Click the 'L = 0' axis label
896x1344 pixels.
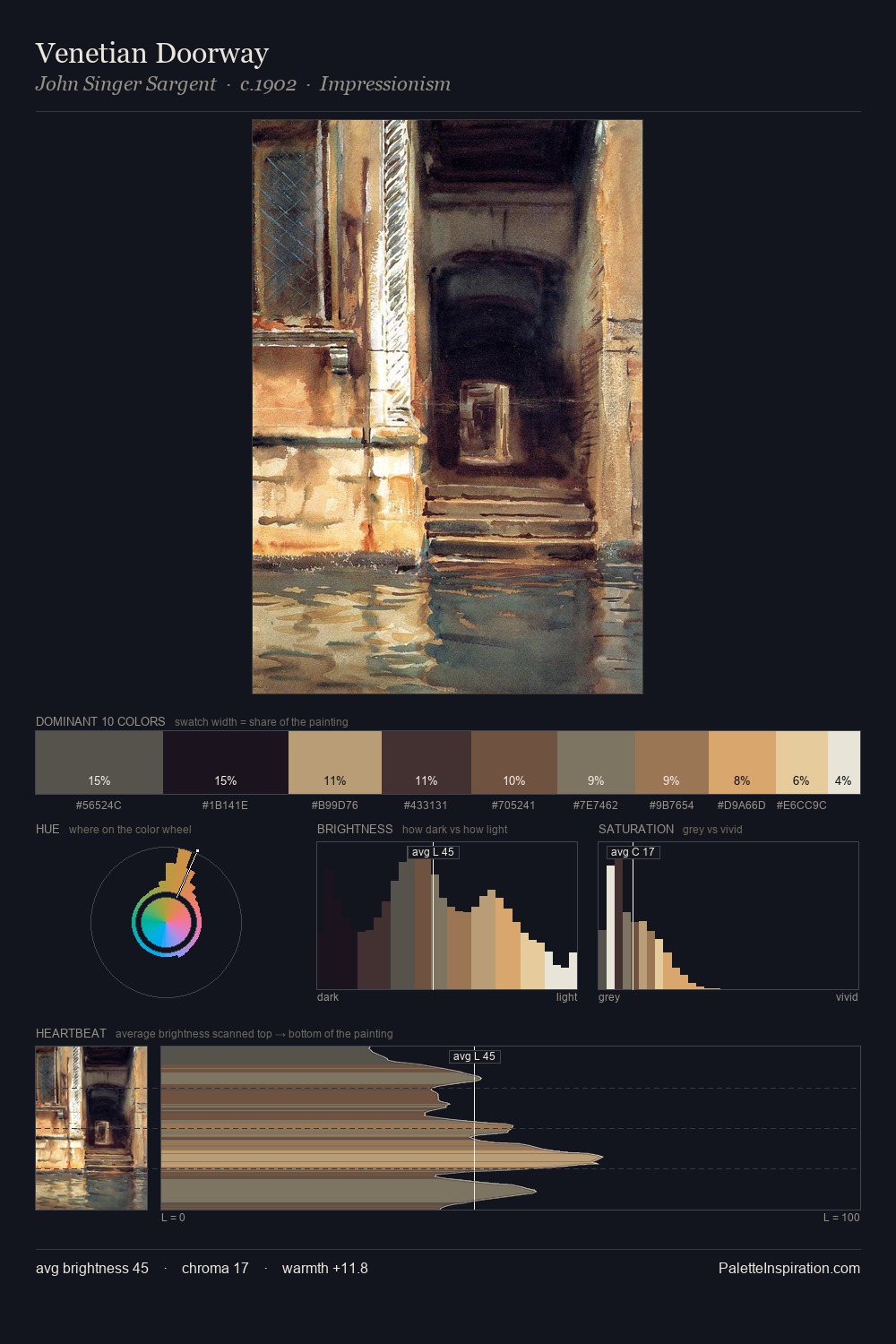point(173,1218)
